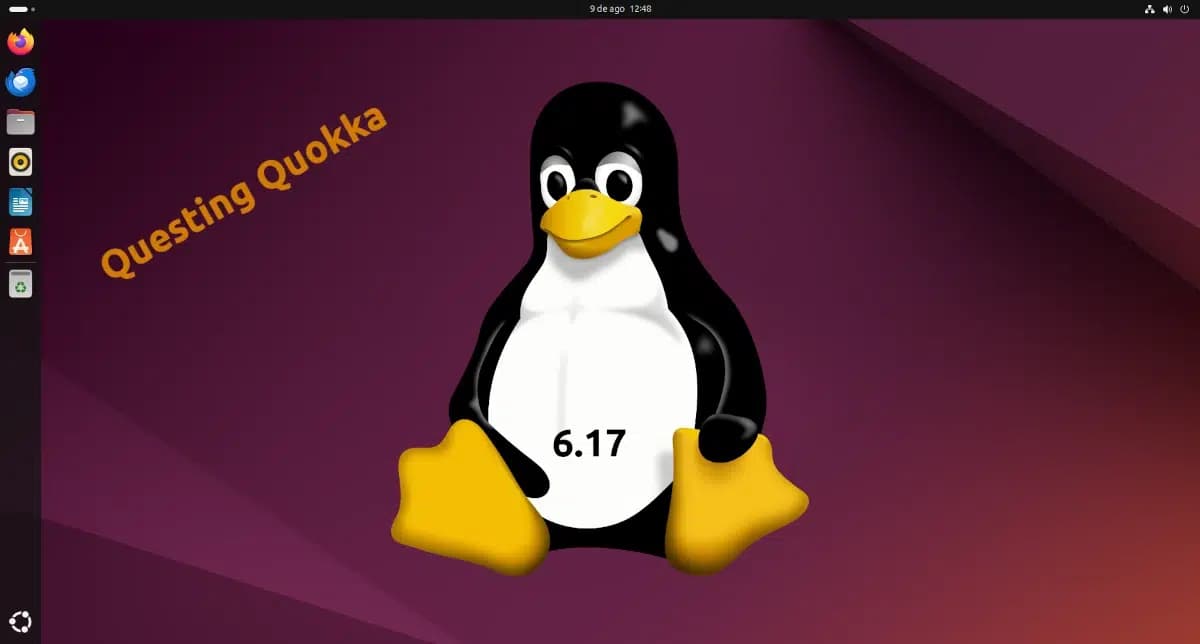Open the Files manager
Image resolution: width=1200 pixels, height=644 pixels.
click(x=20, y=122)
